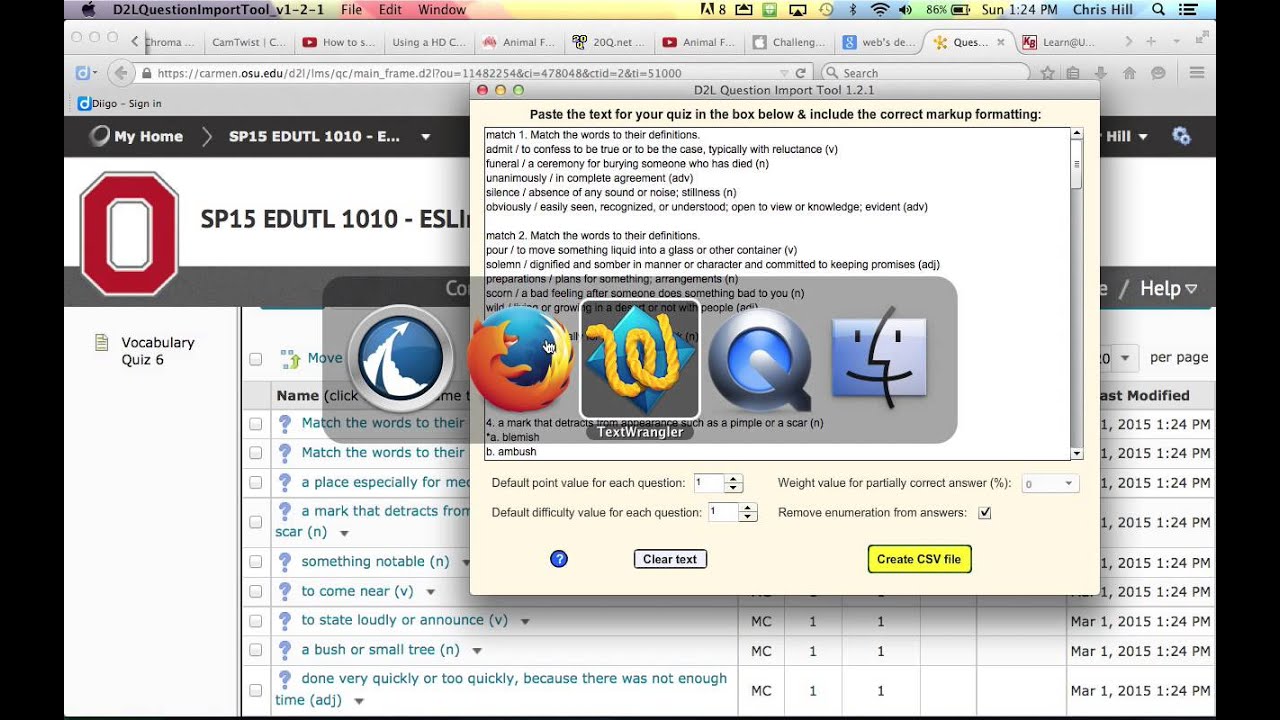
Task: Expand 'a bush or small tree' action menu
Action: pyautogui.click(x=477, y=652)
